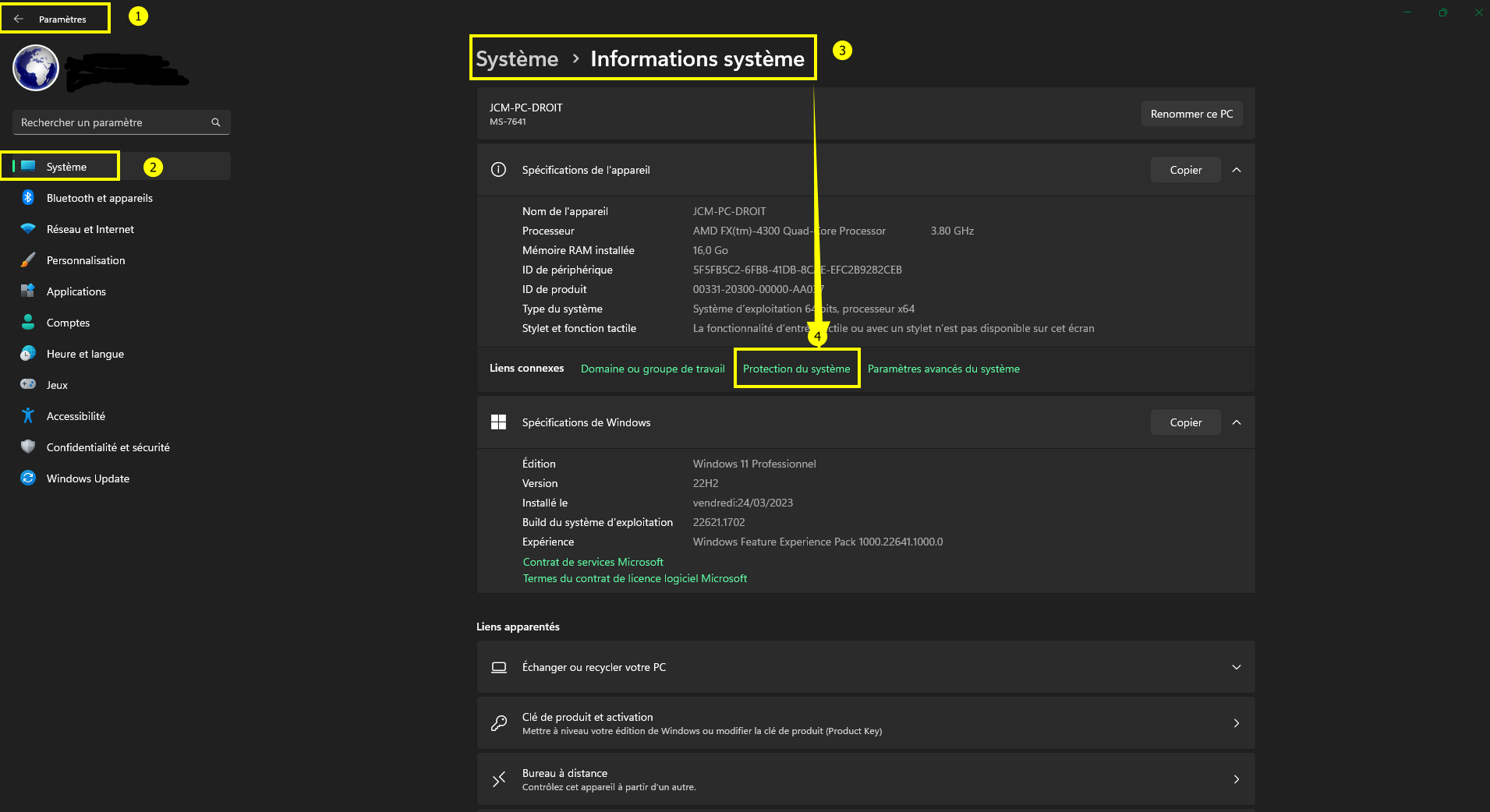Click the Renommer ce PC button
Viewport: 1490px width, 812px height.
click(1191, 114)
